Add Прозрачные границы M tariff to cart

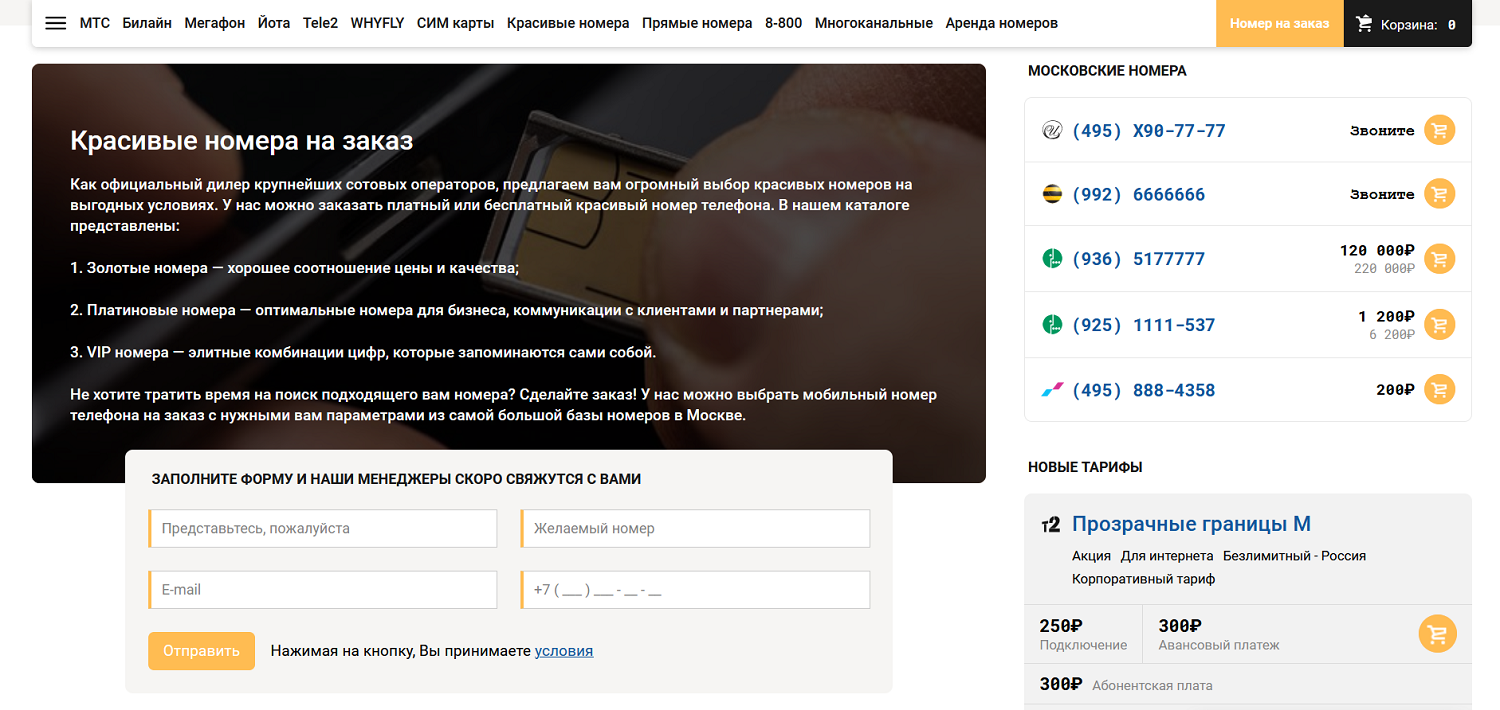tap(1437, 634)
